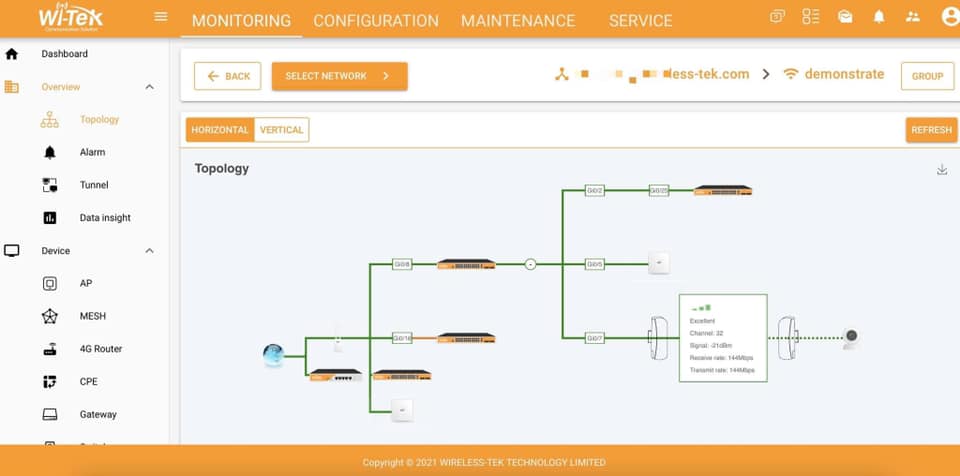The height and width of the screenshot is (476, 960).
Task: Switch topology layout to Vertical
Action: pyautogui.click(x=282, y=130)
